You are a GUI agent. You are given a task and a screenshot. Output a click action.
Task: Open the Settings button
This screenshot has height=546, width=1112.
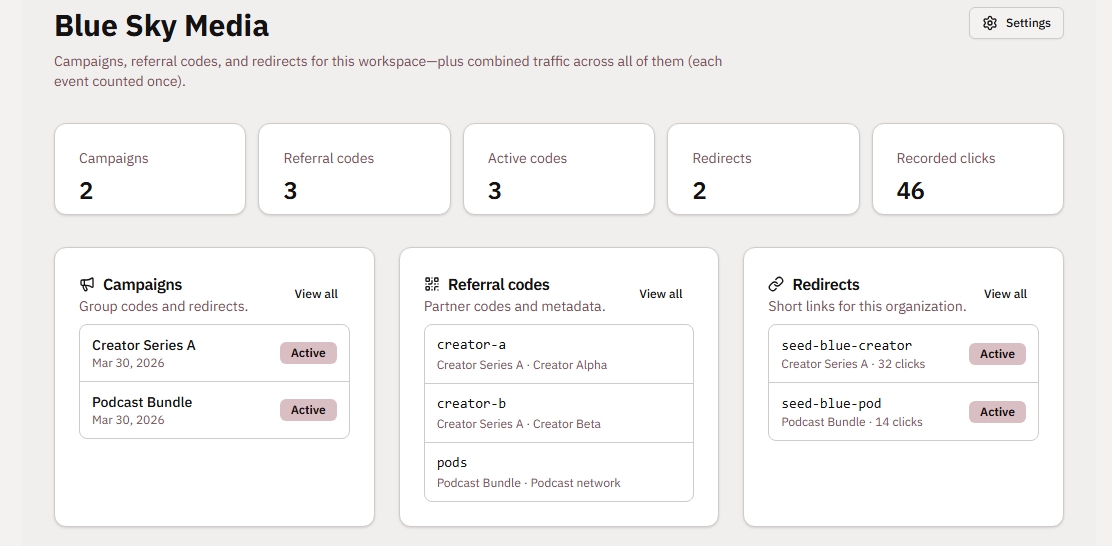[x=1016, y=23]
